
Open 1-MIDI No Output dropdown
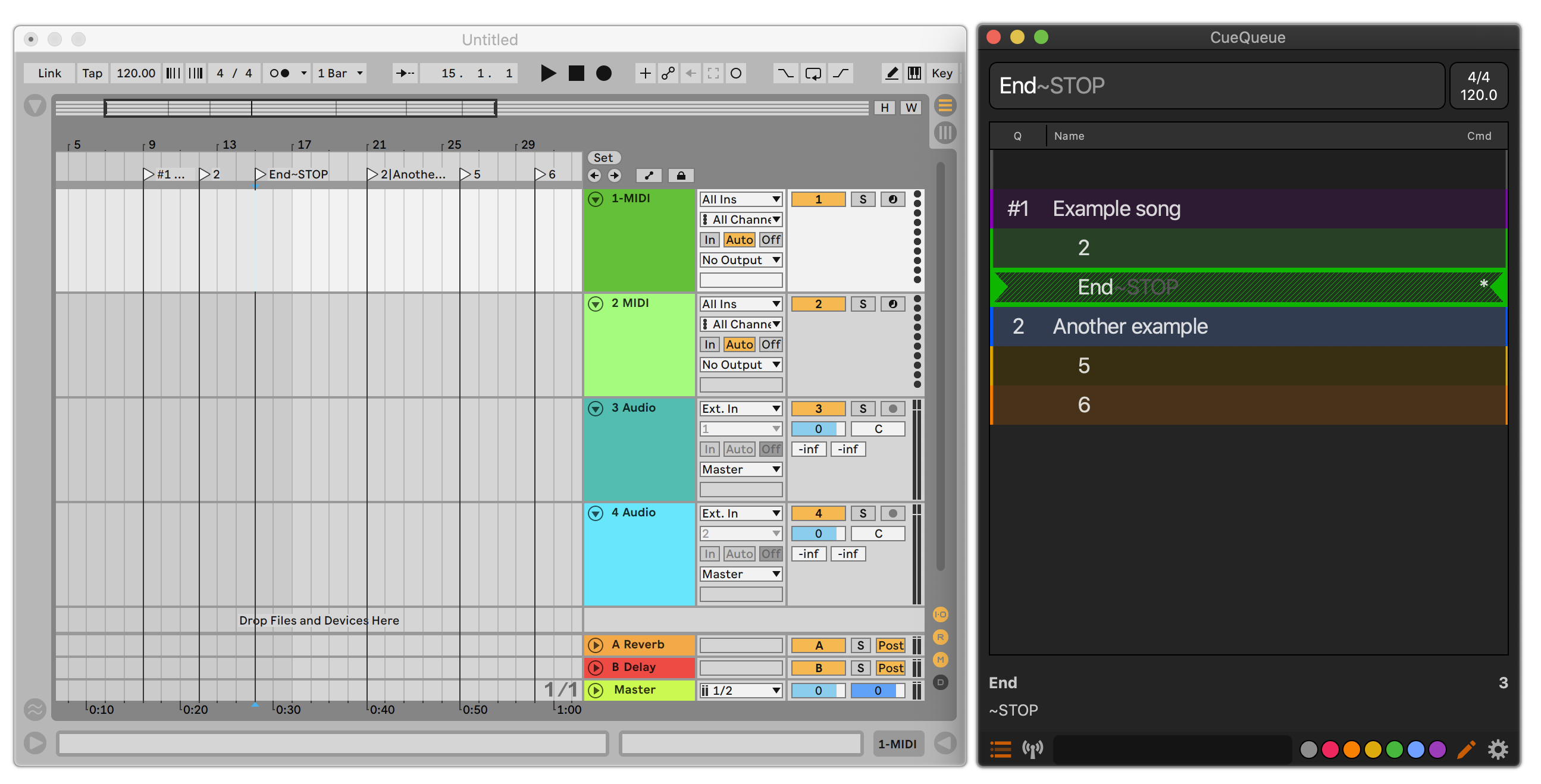pos(741,260)
